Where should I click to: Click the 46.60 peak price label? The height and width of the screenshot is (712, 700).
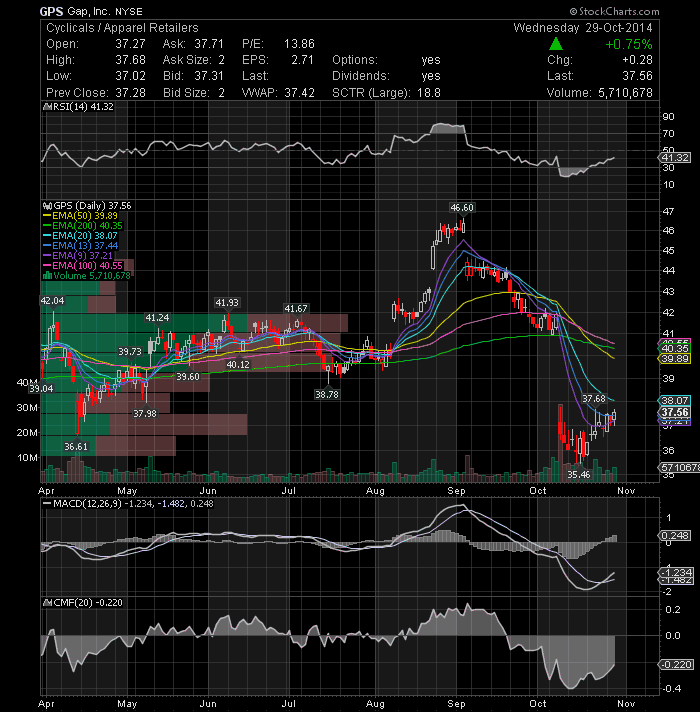click(462, 208)
